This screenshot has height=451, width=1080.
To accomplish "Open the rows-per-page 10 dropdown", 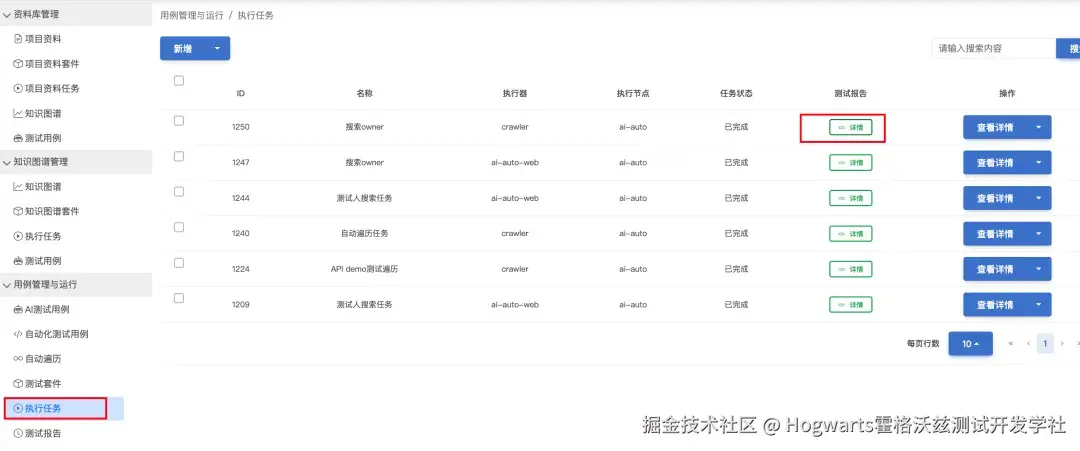I will [x=970, y=344].
